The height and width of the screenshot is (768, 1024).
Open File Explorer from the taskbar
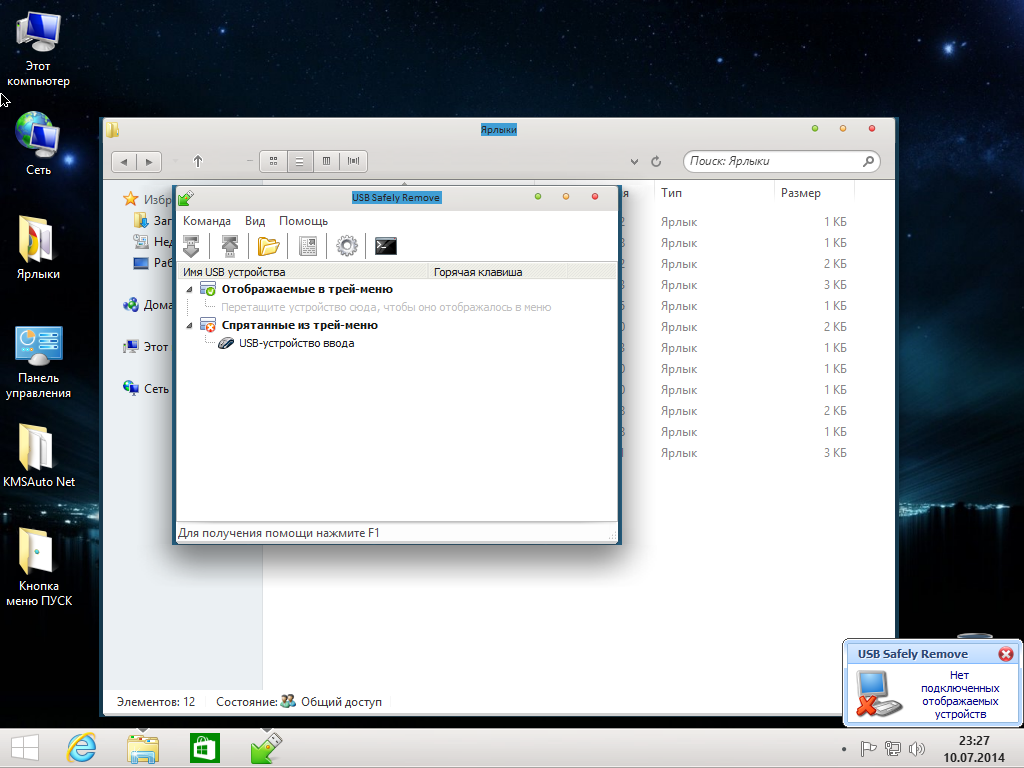click(143, 748)
